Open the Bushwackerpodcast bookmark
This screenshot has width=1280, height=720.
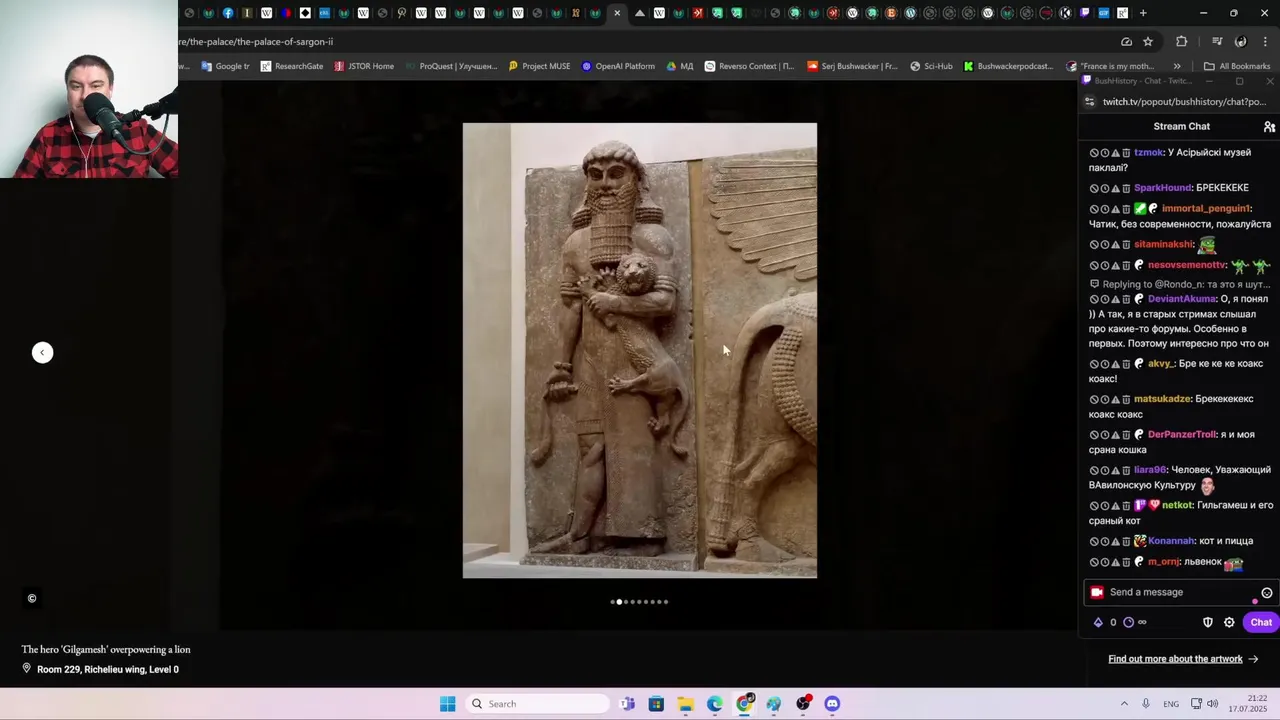[1008, 66]
